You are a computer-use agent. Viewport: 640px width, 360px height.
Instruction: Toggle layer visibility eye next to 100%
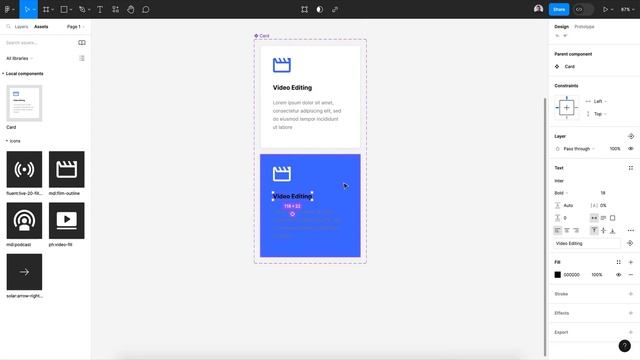(631, 149)
